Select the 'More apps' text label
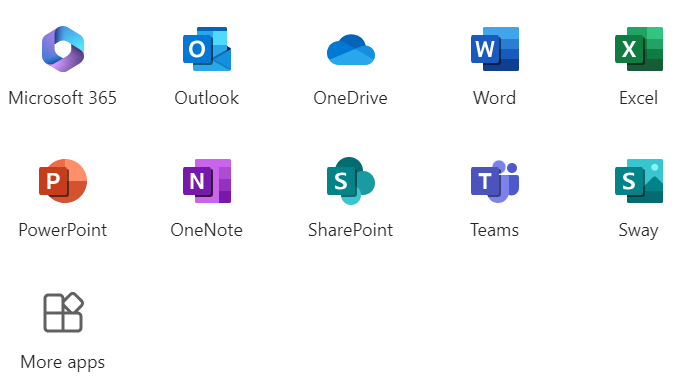 62,362
